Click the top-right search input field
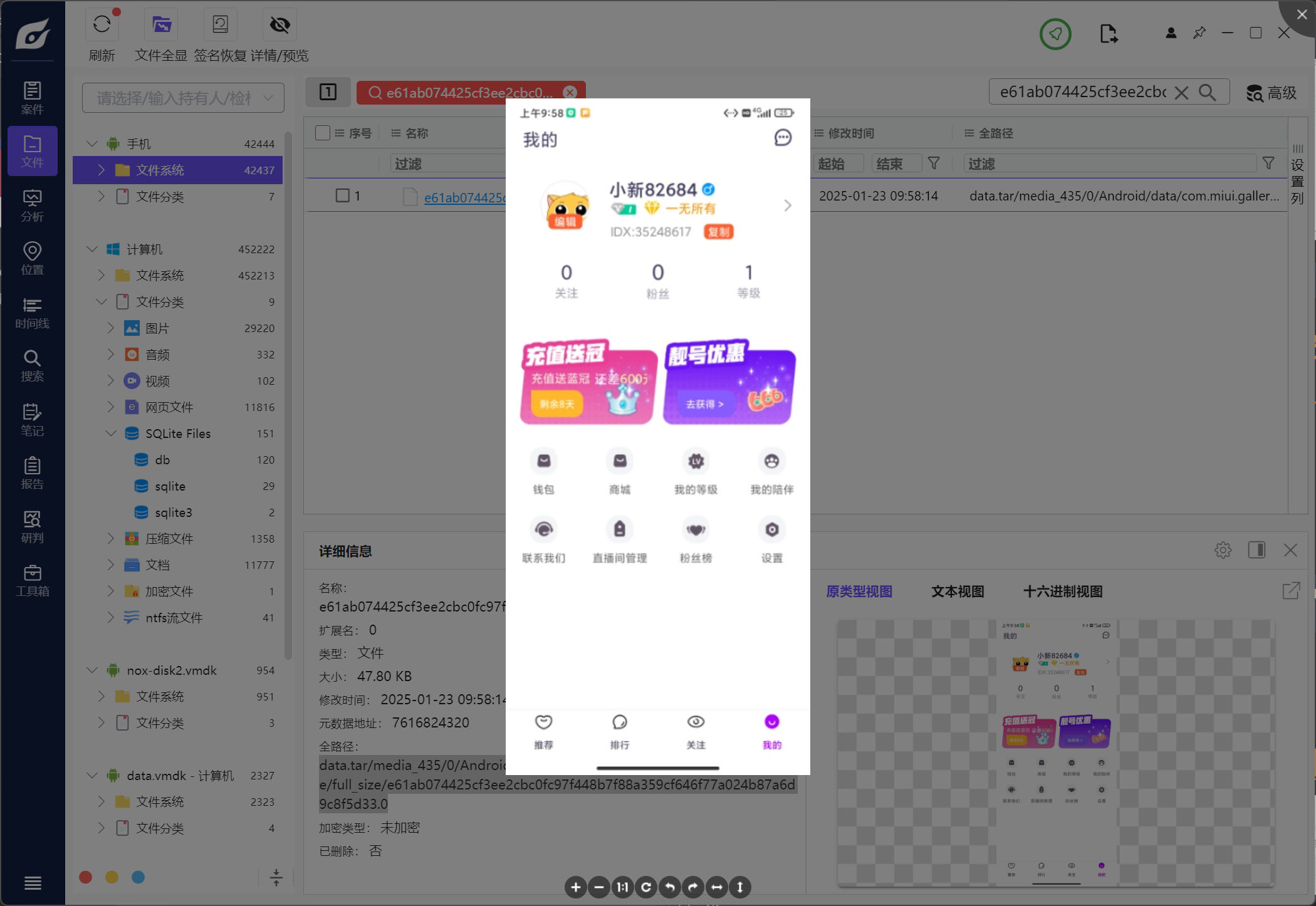This screenshot has height=906, width=1316. pyautogui.click(x=1082, y=93)
